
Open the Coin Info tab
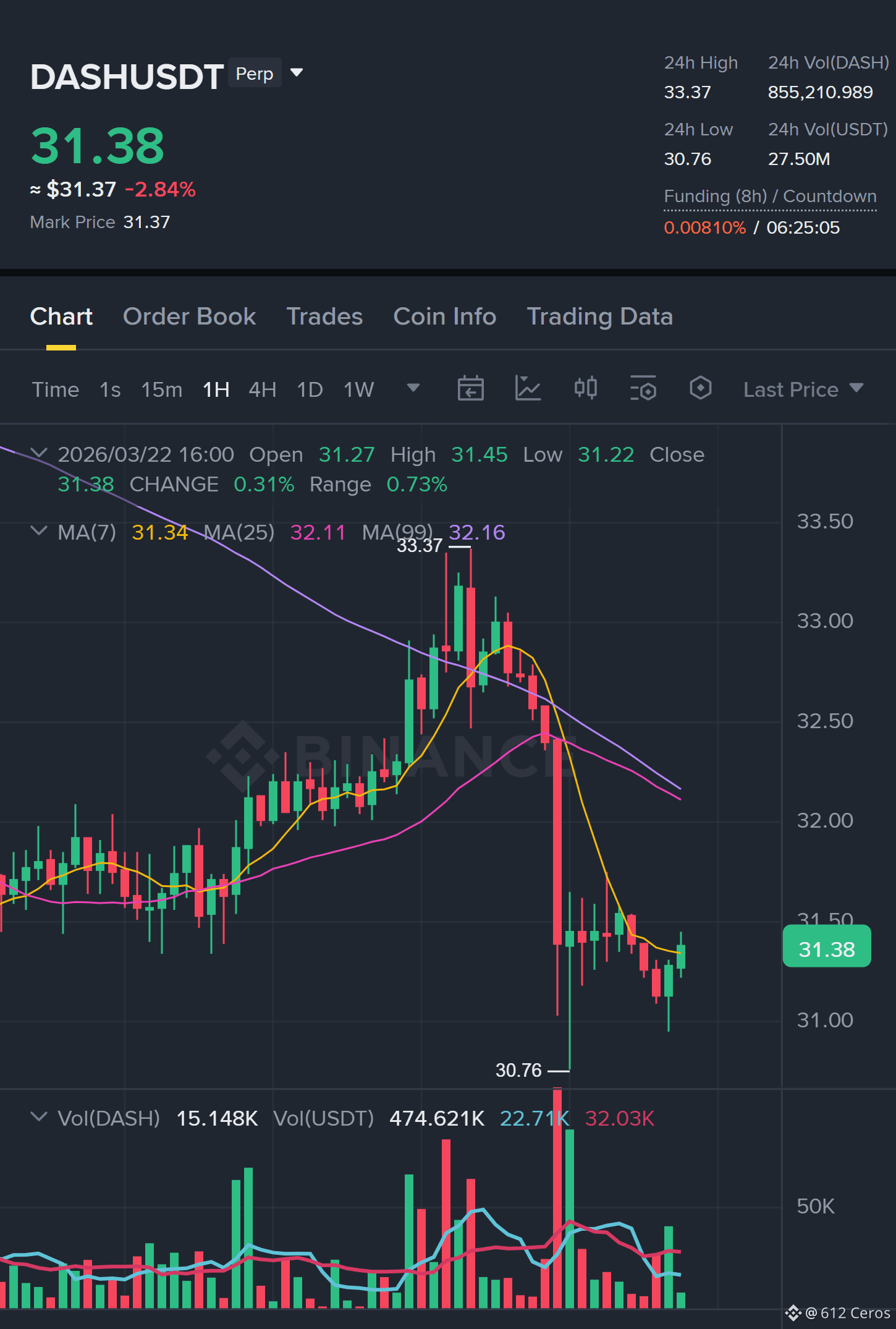(445, 316)
